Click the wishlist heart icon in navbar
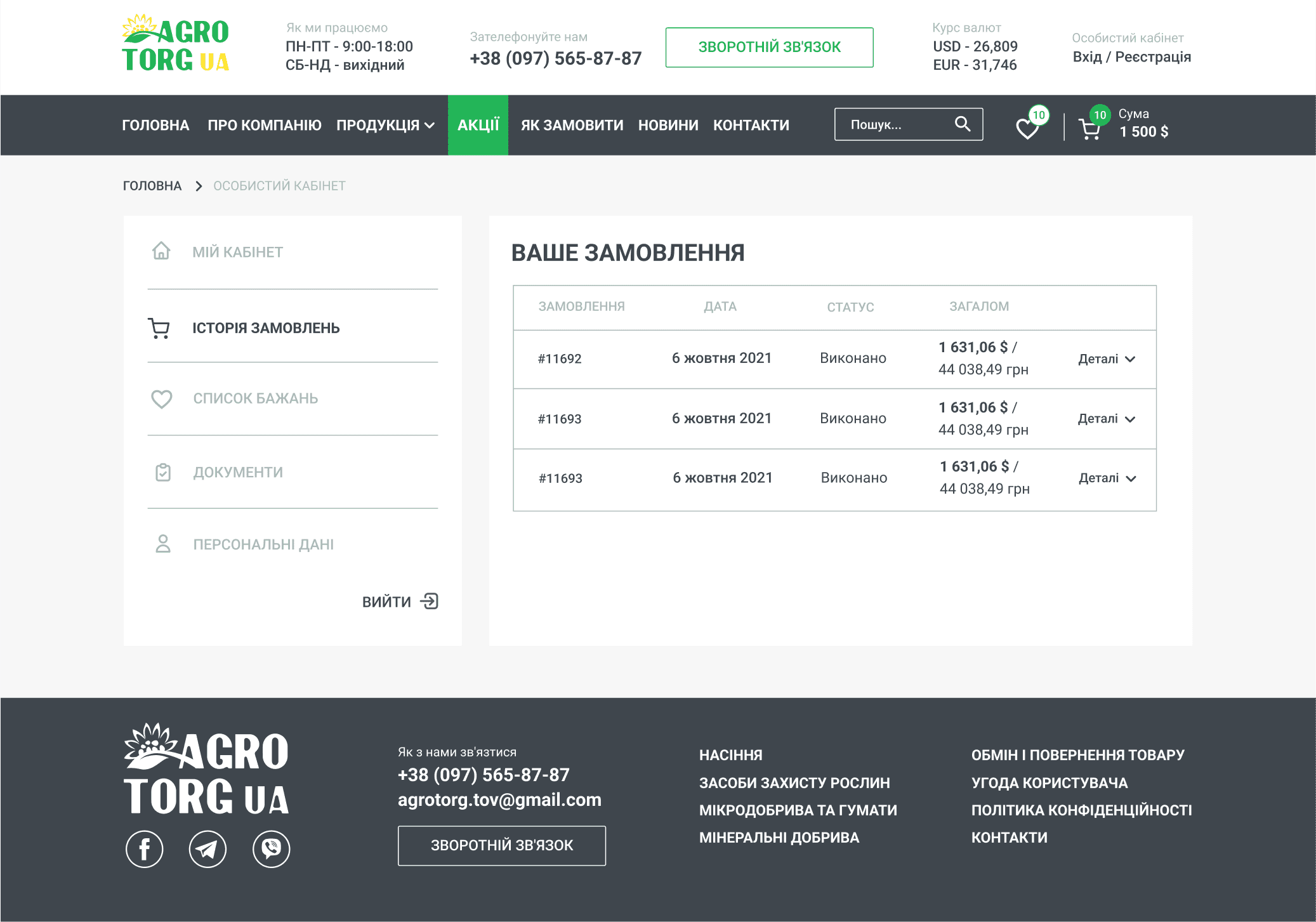Viewport: 1316px width, 922px height. (x=1027, y=129)
